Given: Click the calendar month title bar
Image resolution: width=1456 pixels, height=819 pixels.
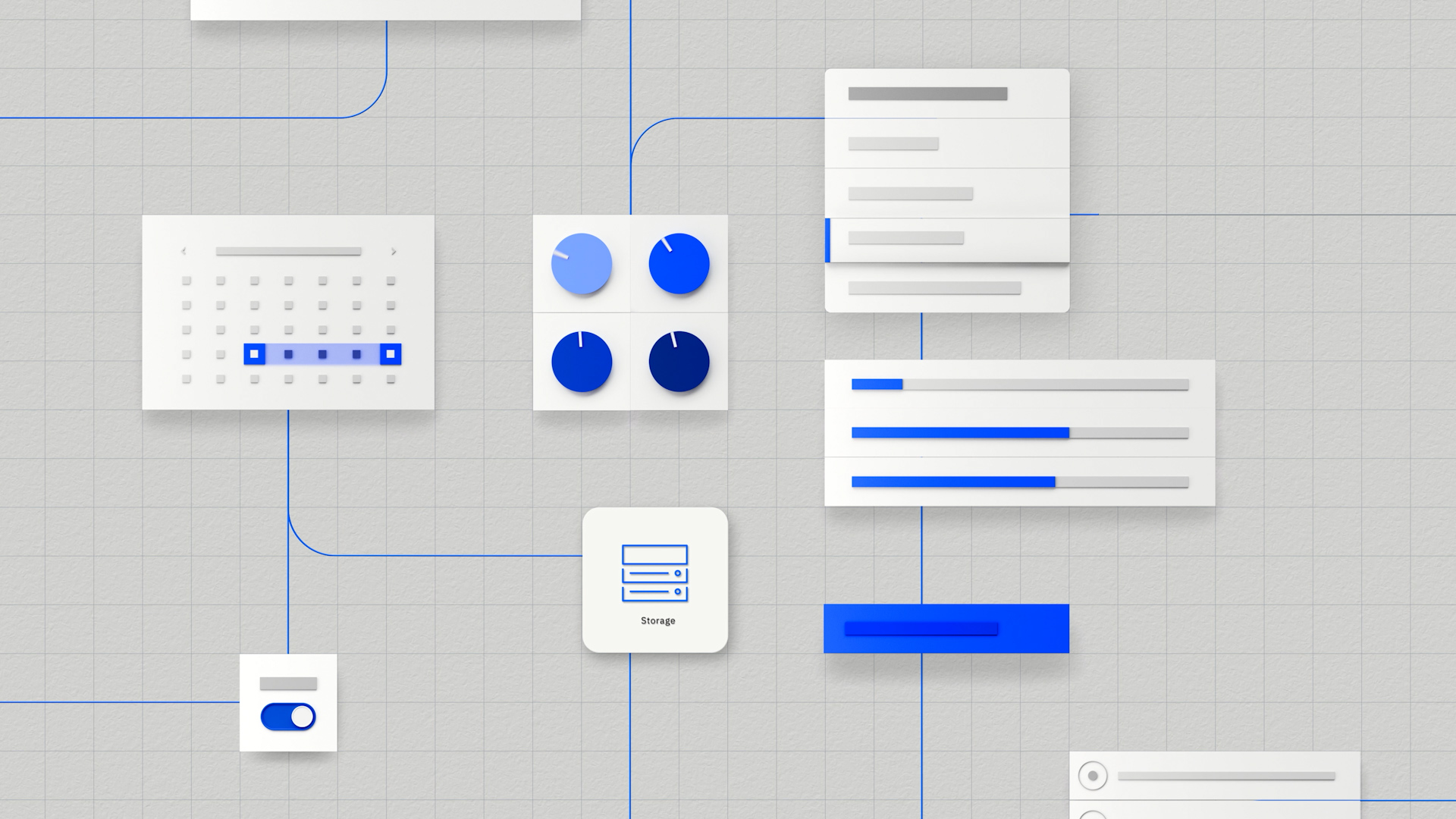Looking at the screenshot, I should 288,251.
